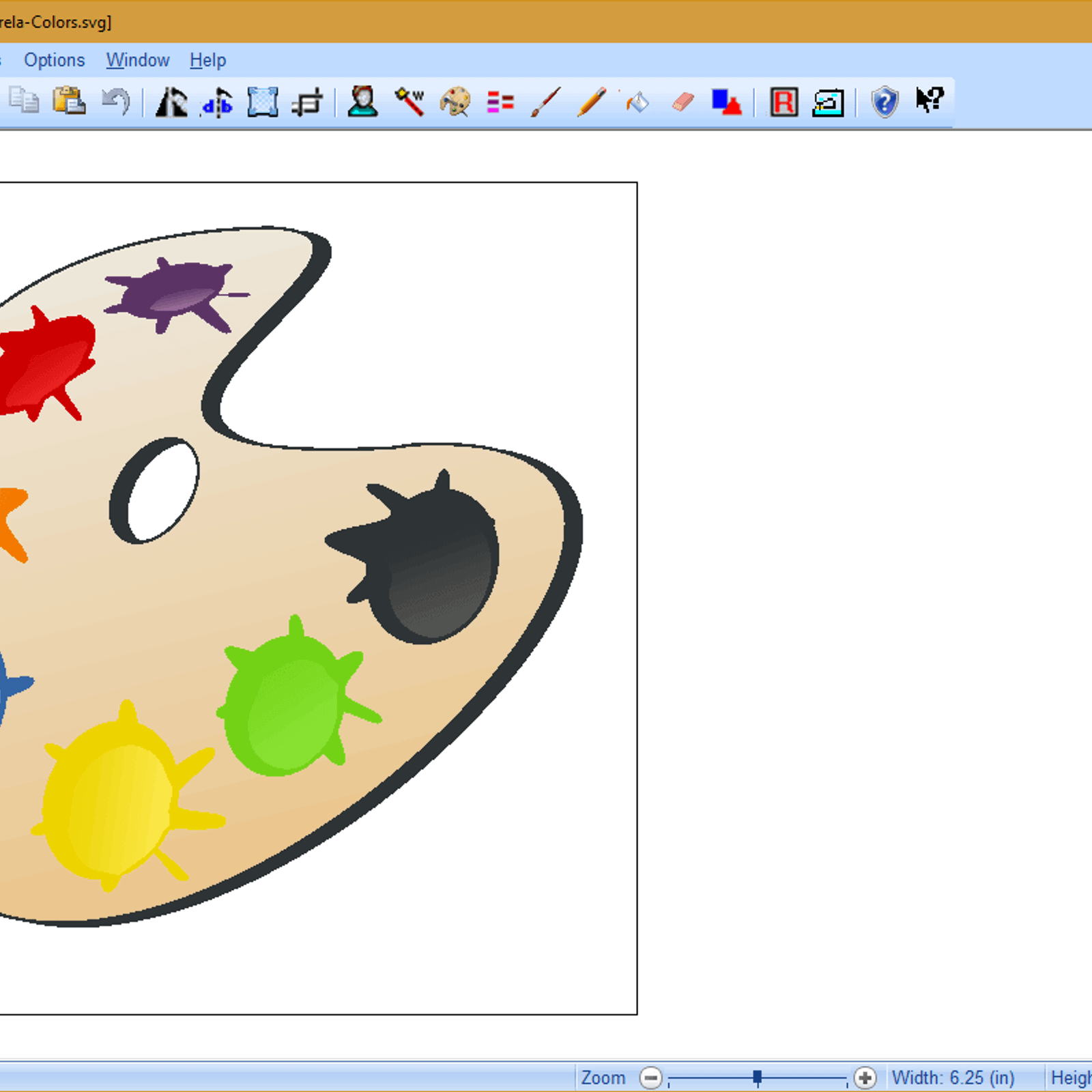Image resolution: width=1092 pixels, height=1092 pixels.
Task: Click the crop tool icon
Action: point(306,103)
